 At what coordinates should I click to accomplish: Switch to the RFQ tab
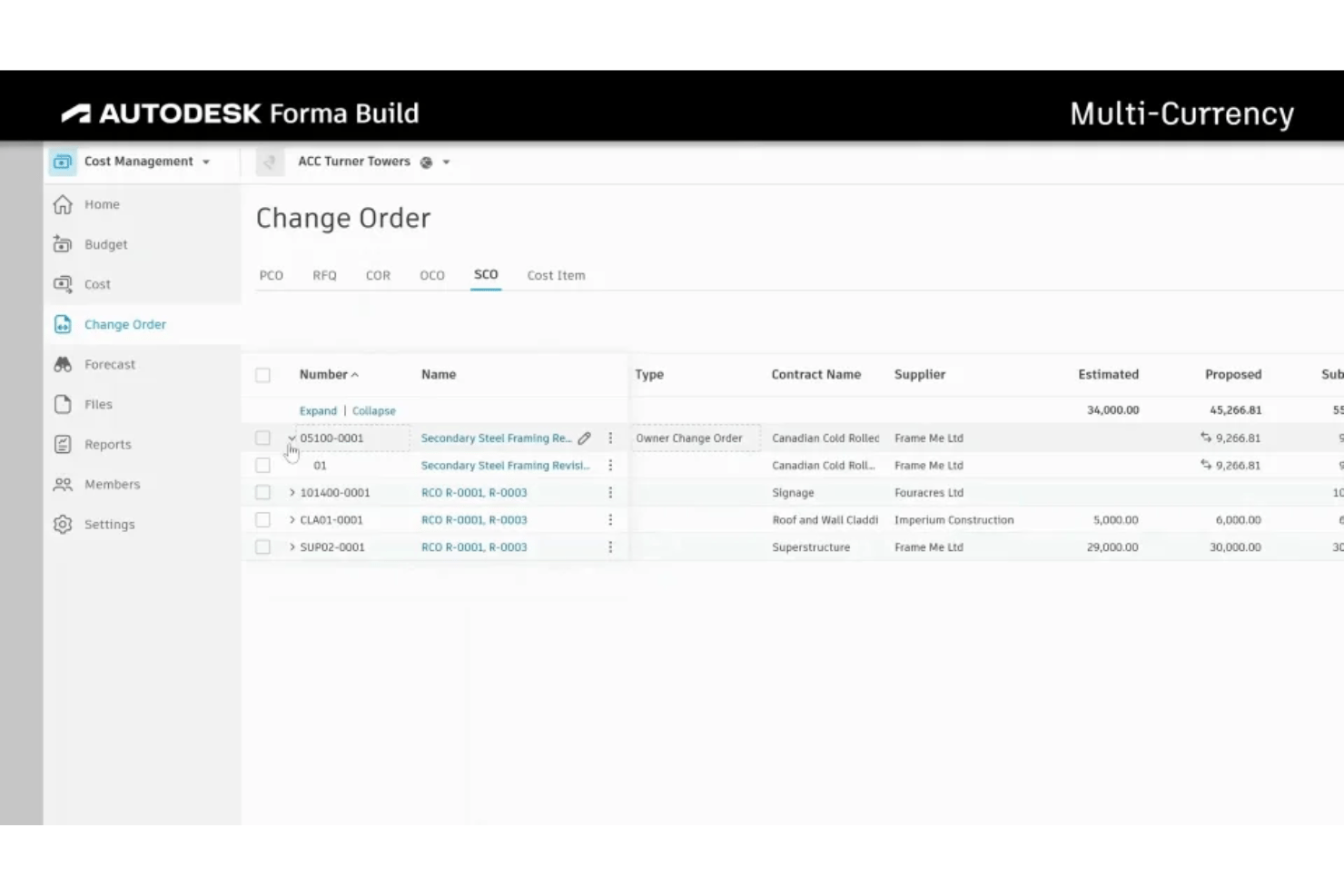pyautogui.click(x=324, y=275)
